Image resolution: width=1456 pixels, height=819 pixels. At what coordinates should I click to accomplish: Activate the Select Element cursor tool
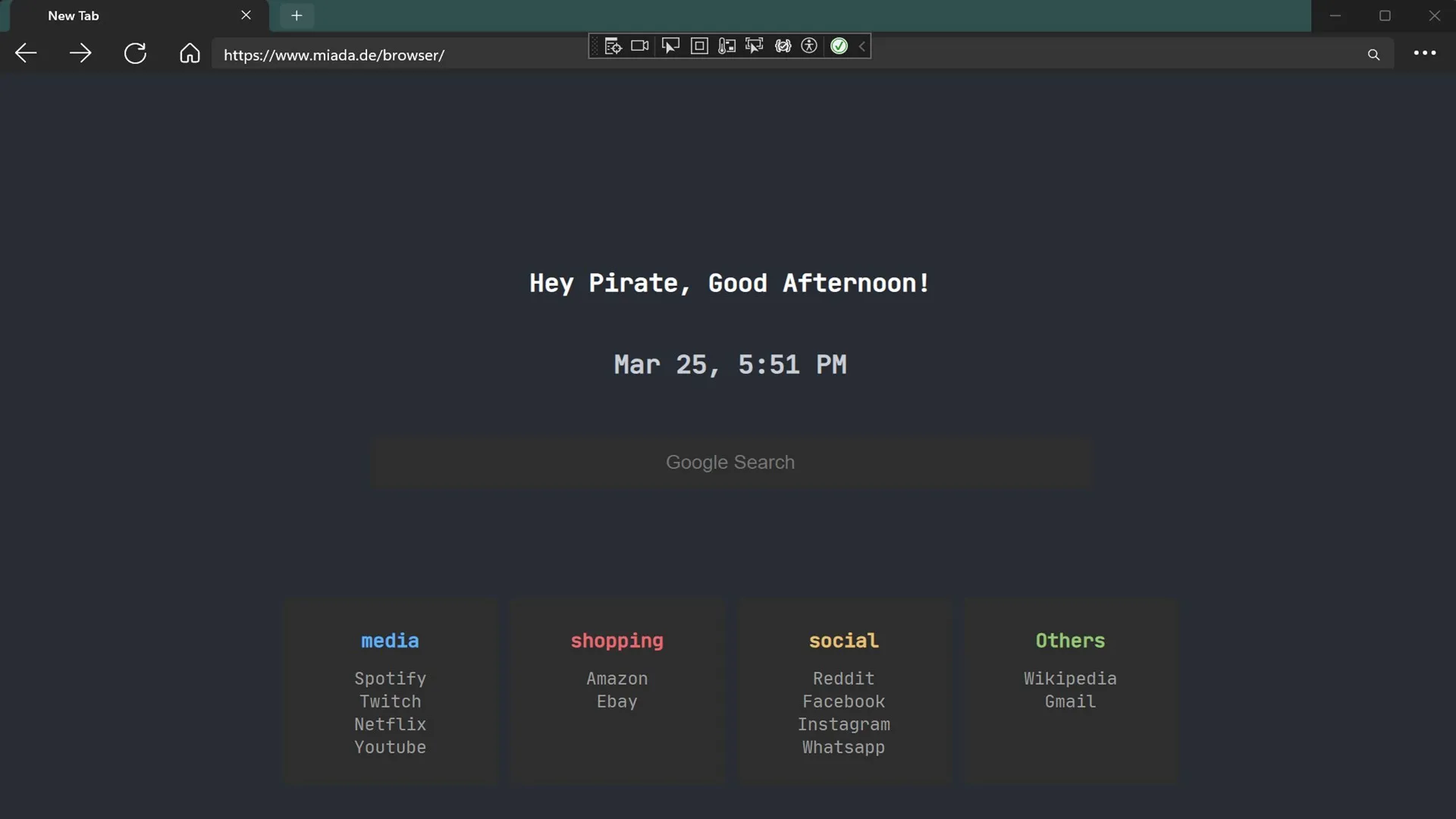click(670, 46)
